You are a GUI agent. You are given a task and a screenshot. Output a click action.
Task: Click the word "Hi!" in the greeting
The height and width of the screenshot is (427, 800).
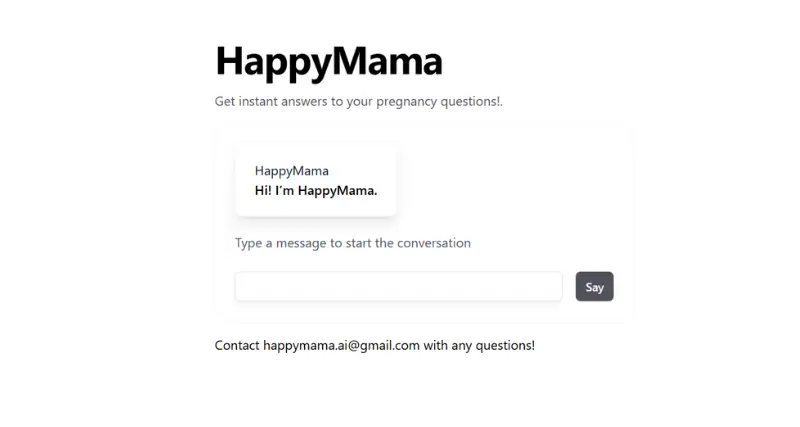[x=264, y=191]
